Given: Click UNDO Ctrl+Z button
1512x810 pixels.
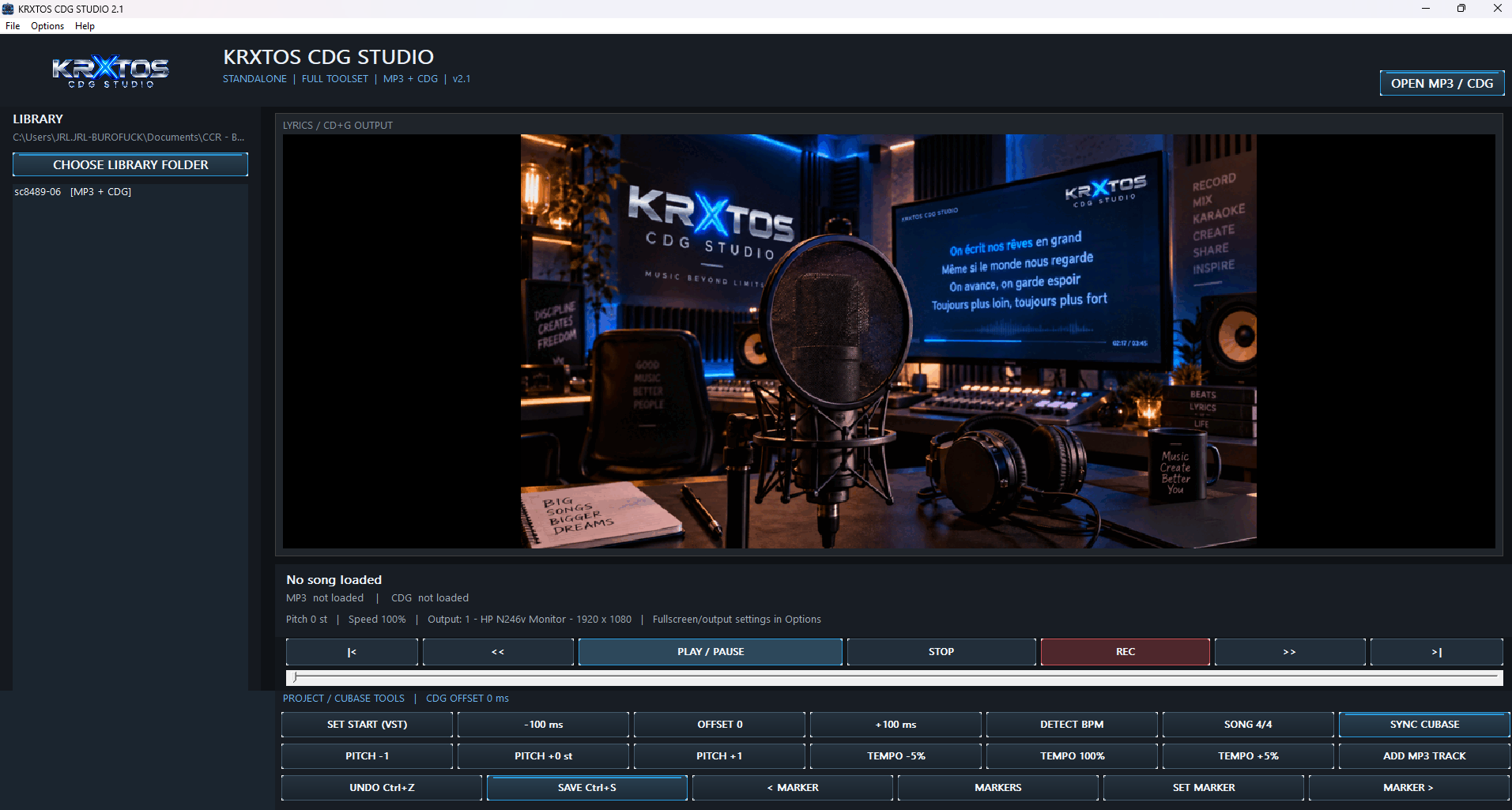Looking at the screenshot, I should click(382, 788).
